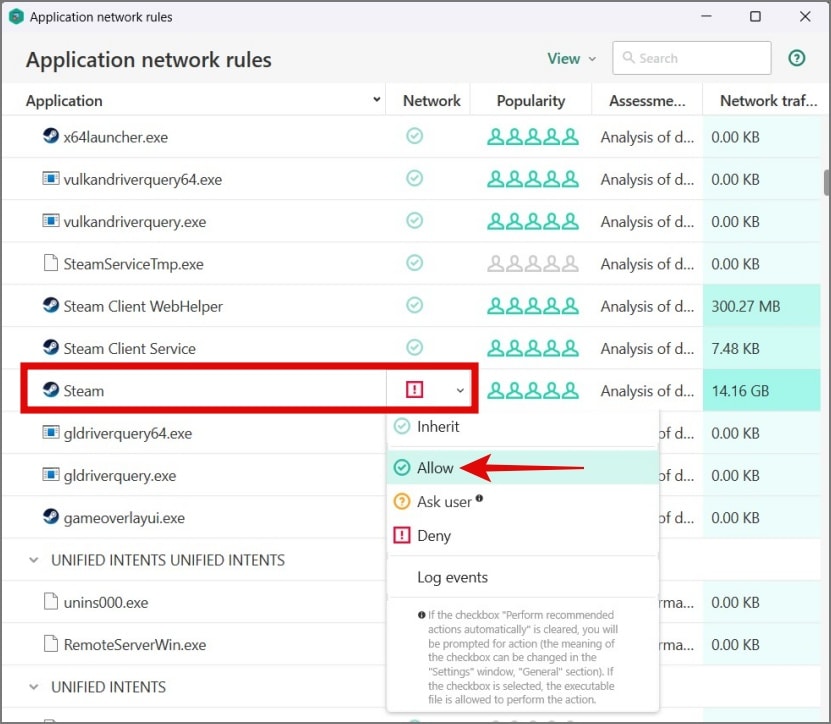The width and height of the screenshot is (831, 724).
Task: Click the RemoteServerWin.exe file icon
Action: [50, 644]
